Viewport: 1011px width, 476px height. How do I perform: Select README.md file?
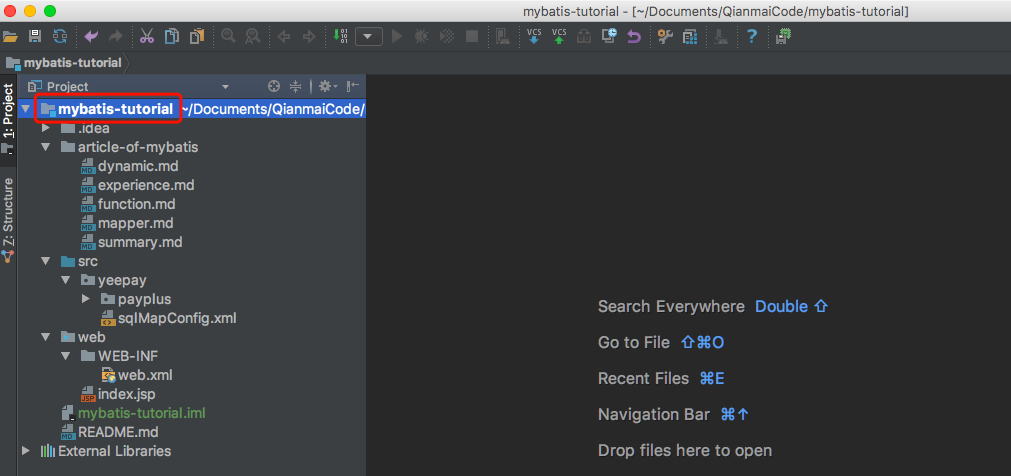click(118, 432)
